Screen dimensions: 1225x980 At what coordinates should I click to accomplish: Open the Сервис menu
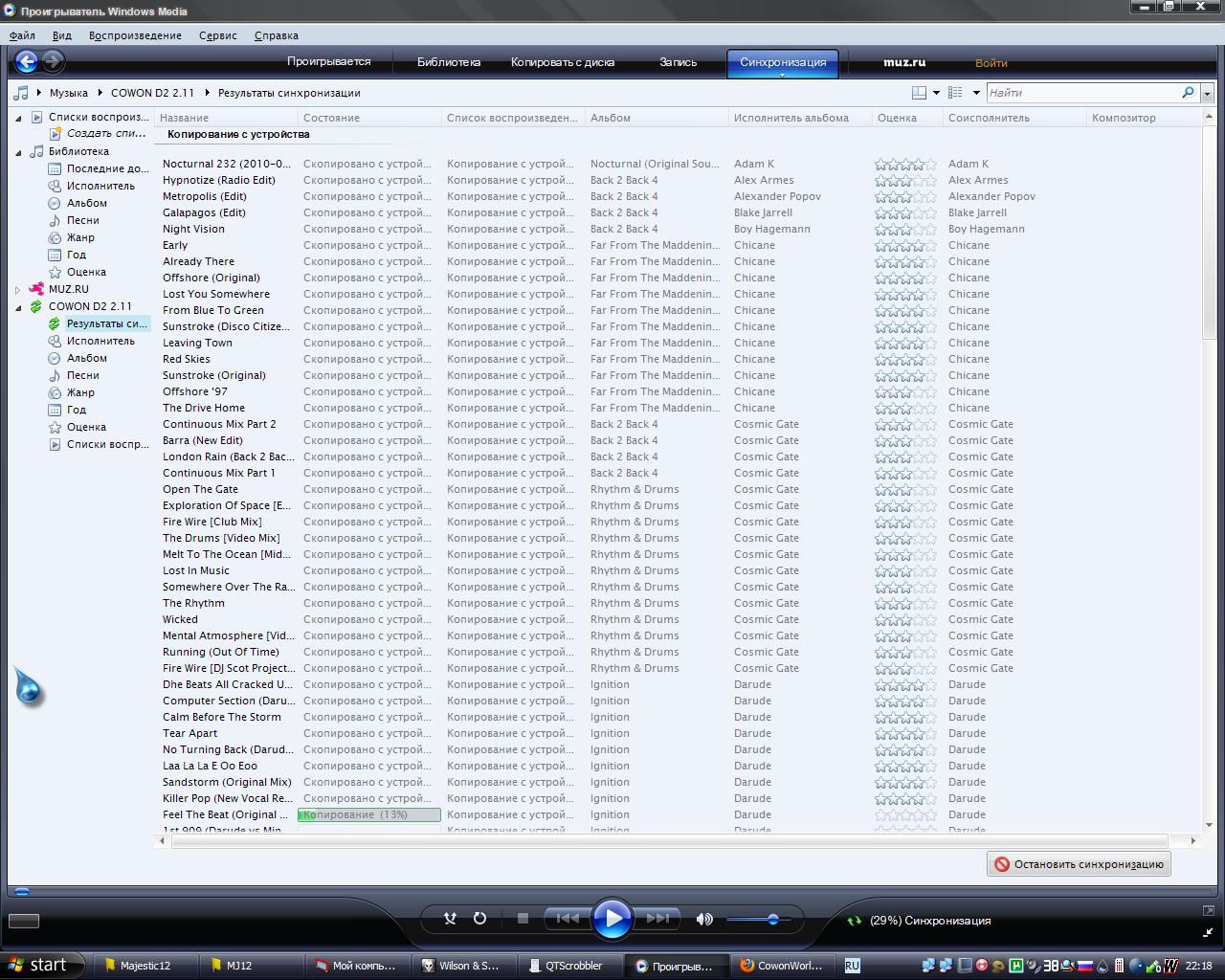click(x=218, y=35)
